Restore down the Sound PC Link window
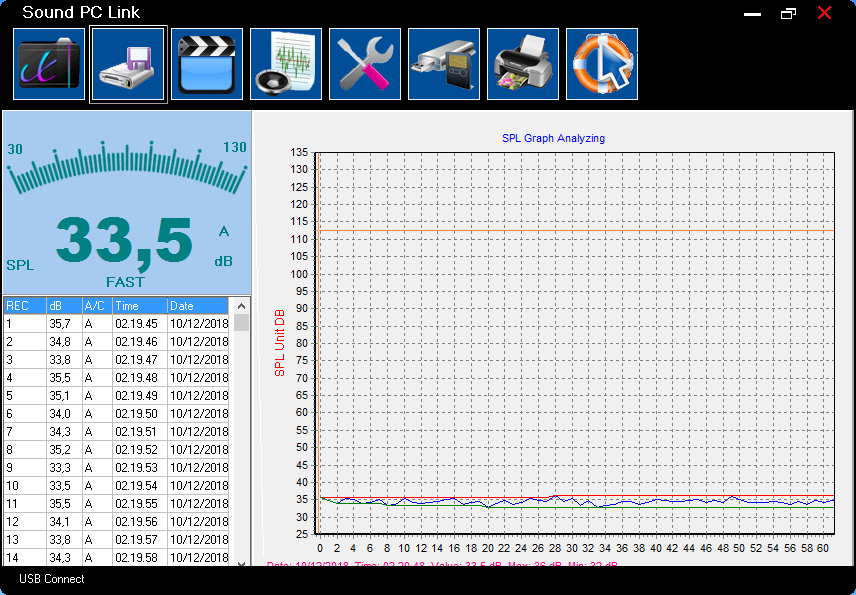 click(788, 13)
